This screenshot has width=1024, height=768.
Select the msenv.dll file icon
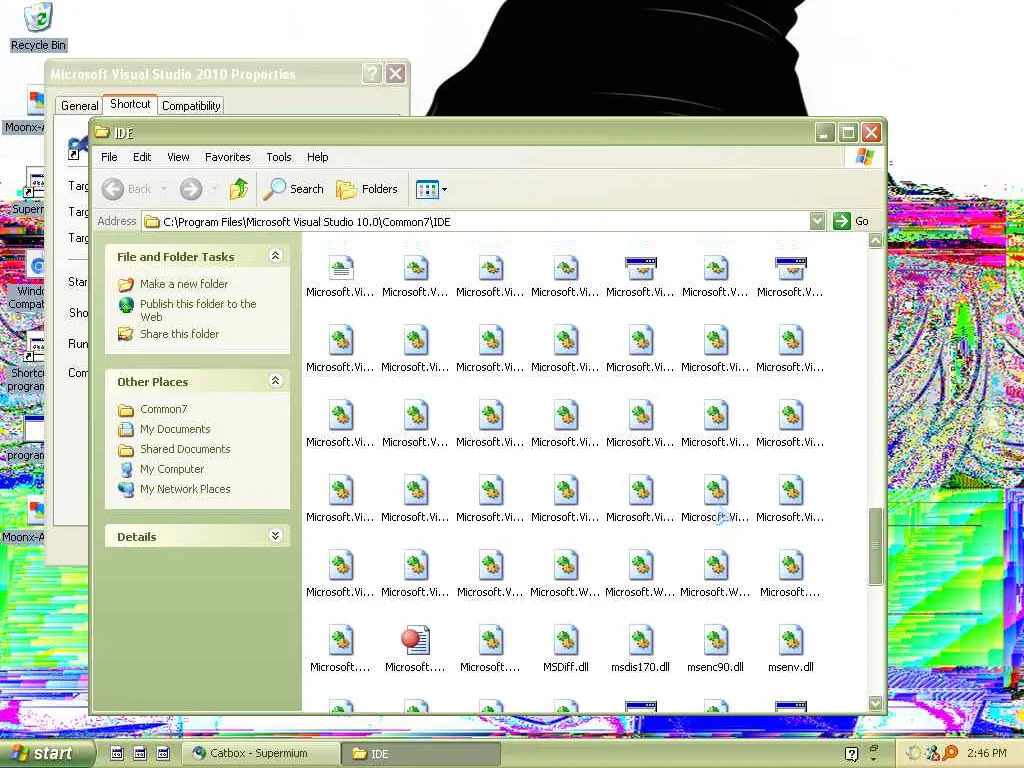coord(791,640)
